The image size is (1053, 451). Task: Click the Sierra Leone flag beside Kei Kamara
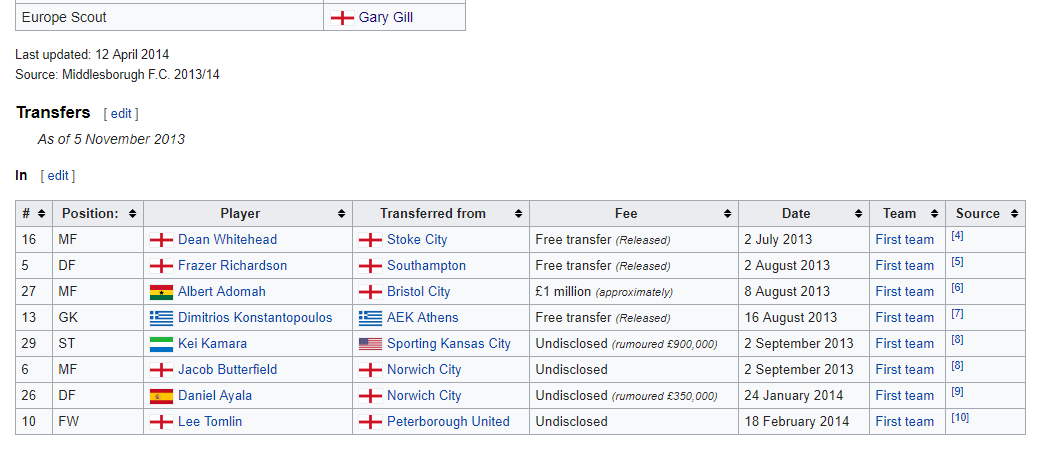[x=161, y=344]
